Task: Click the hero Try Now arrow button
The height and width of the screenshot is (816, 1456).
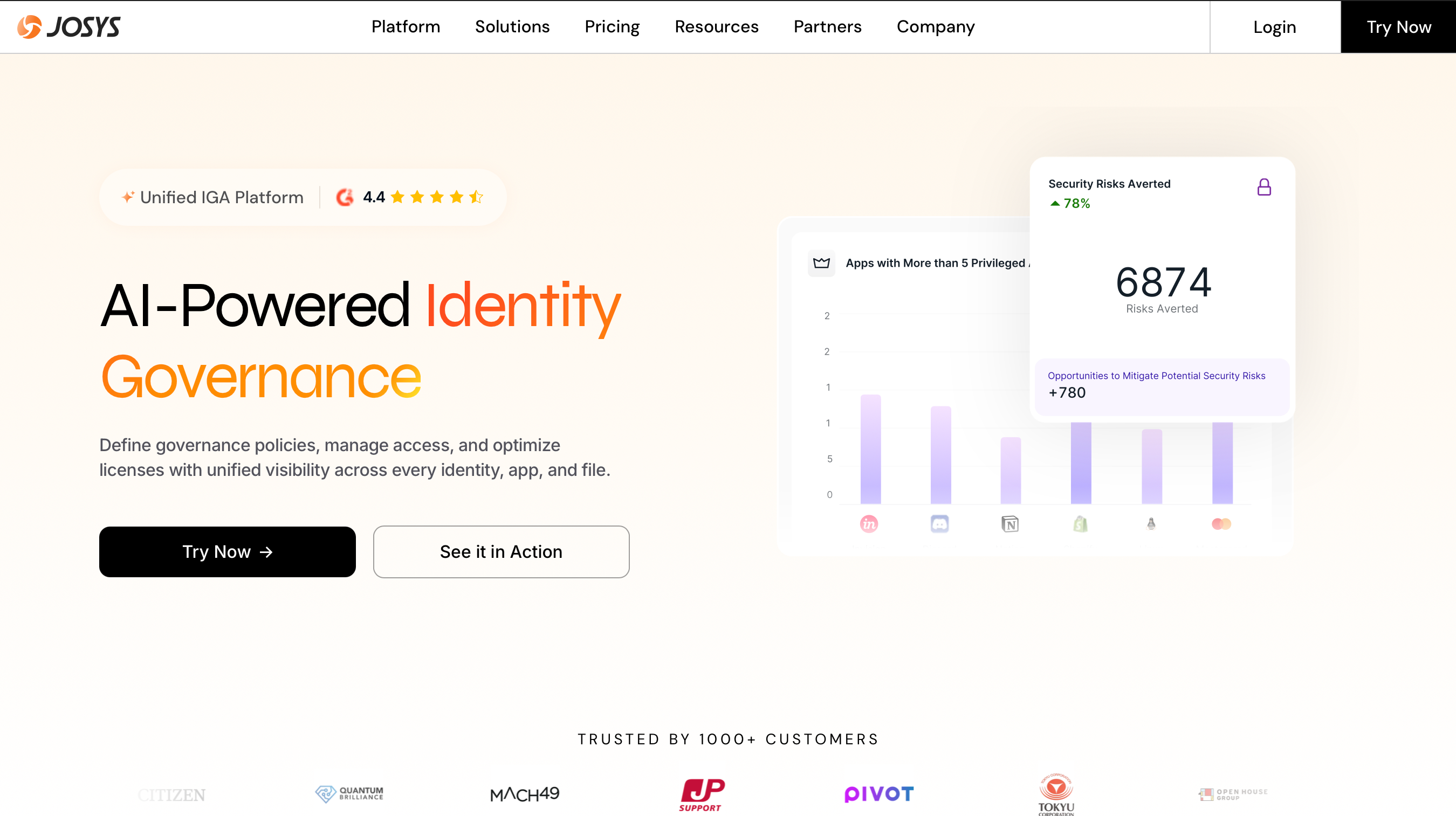Action: (x=227, y=551)
